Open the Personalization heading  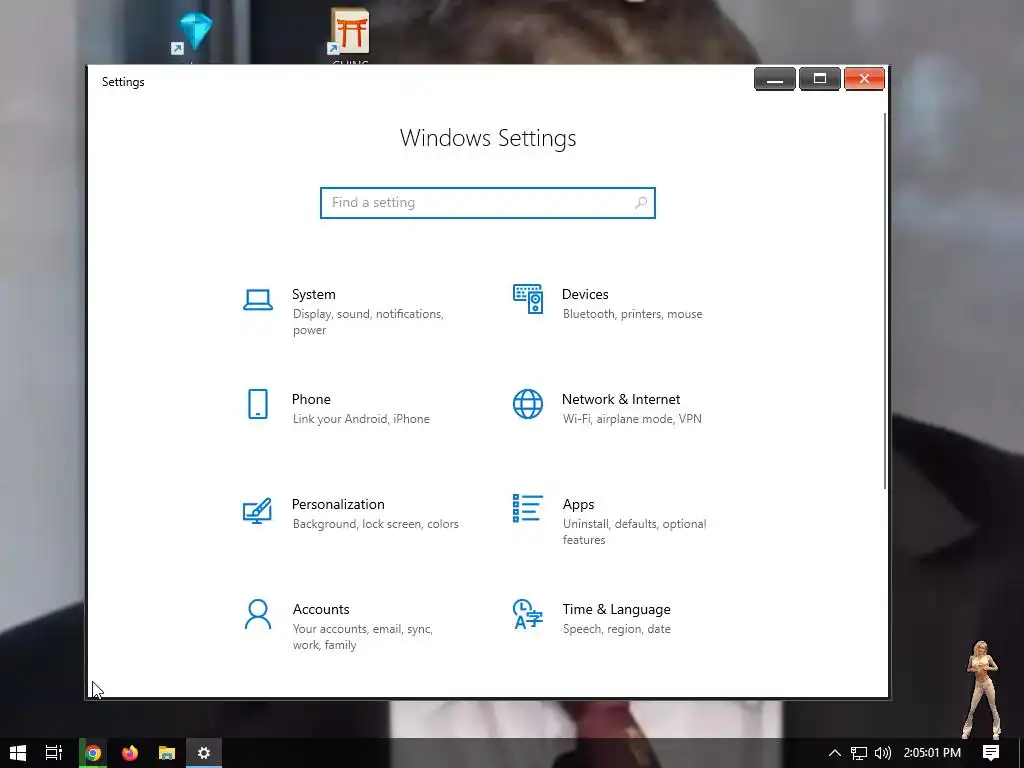pyautogui.click(x=338, y=504)
